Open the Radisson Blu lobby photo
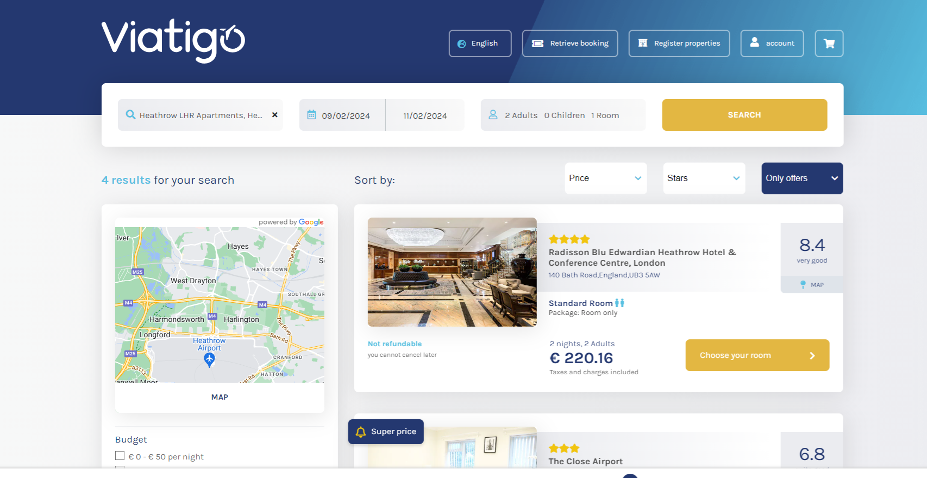This screenshot has width=928, height=478. tap(452, 272)
